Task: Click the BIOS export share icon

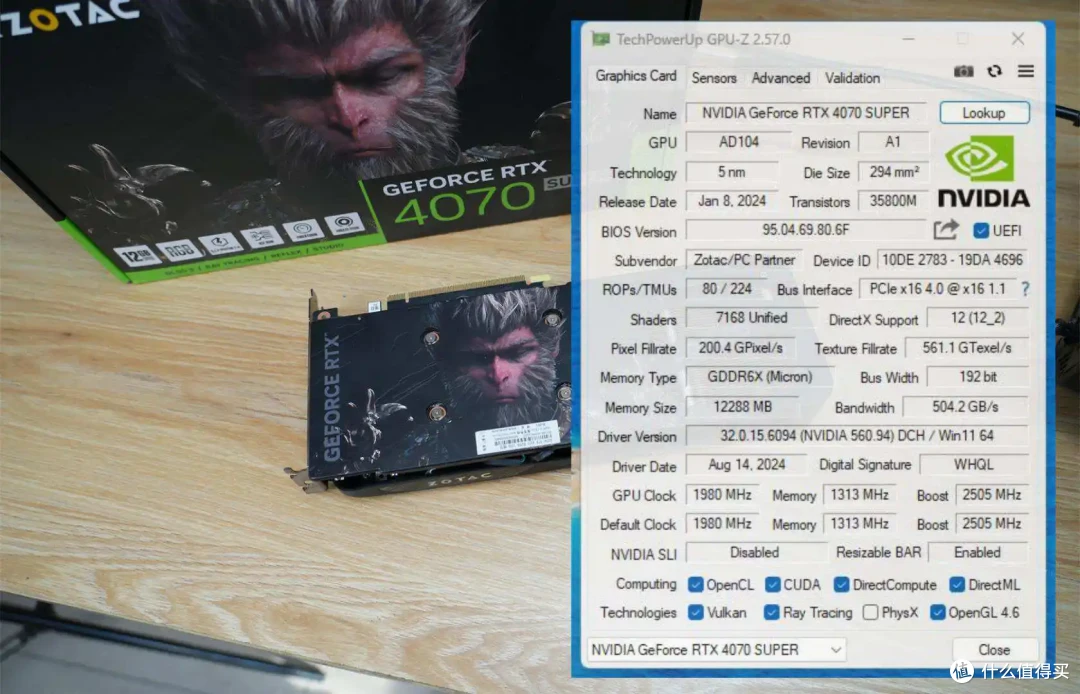Action: (946, 229)
